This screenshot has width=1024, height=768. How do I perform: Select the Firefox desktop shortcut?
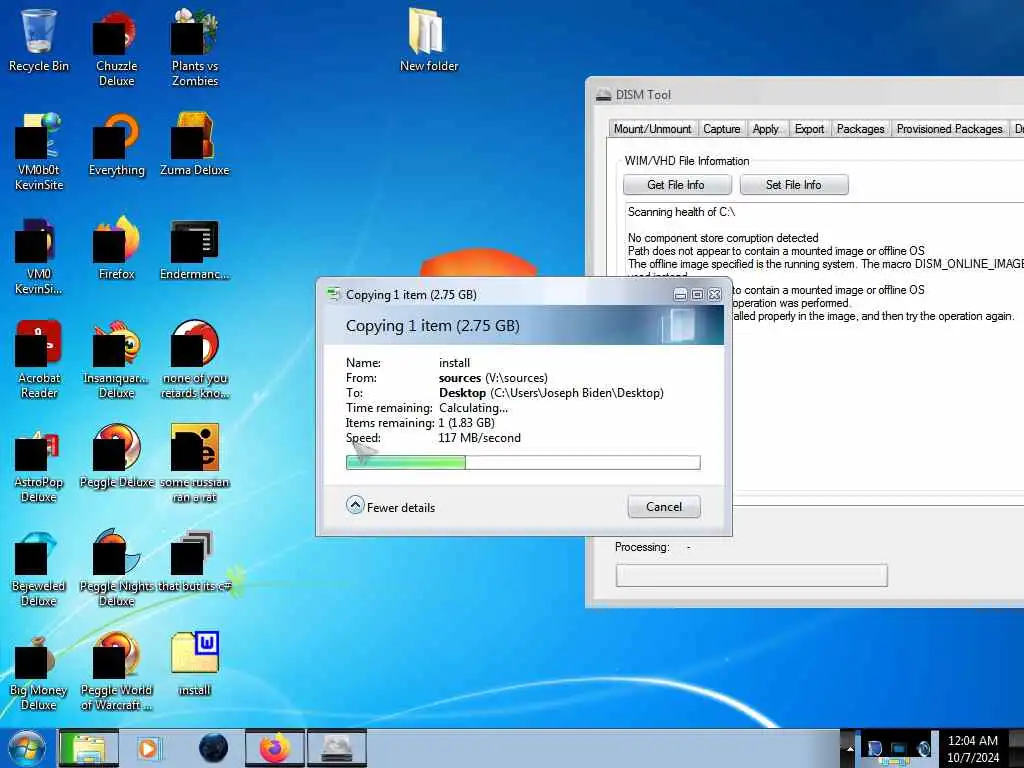[116, 249]
